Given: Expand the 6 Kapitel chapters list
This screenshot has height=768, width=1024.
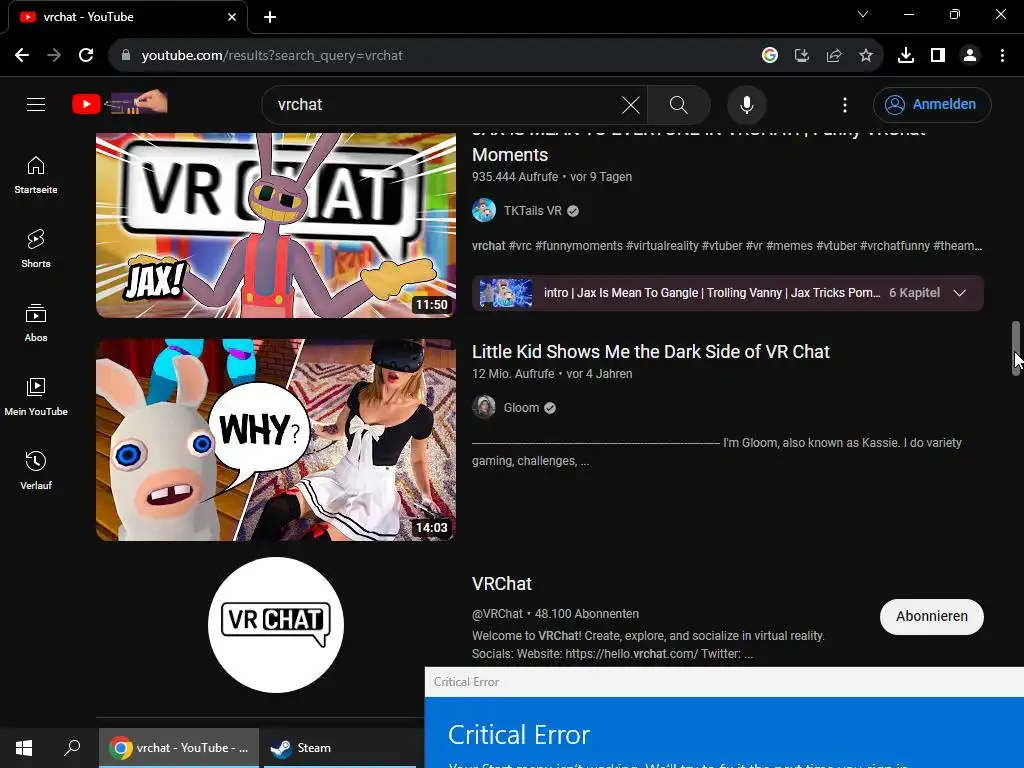Looking at the screenshot, I should pos(959,293).
